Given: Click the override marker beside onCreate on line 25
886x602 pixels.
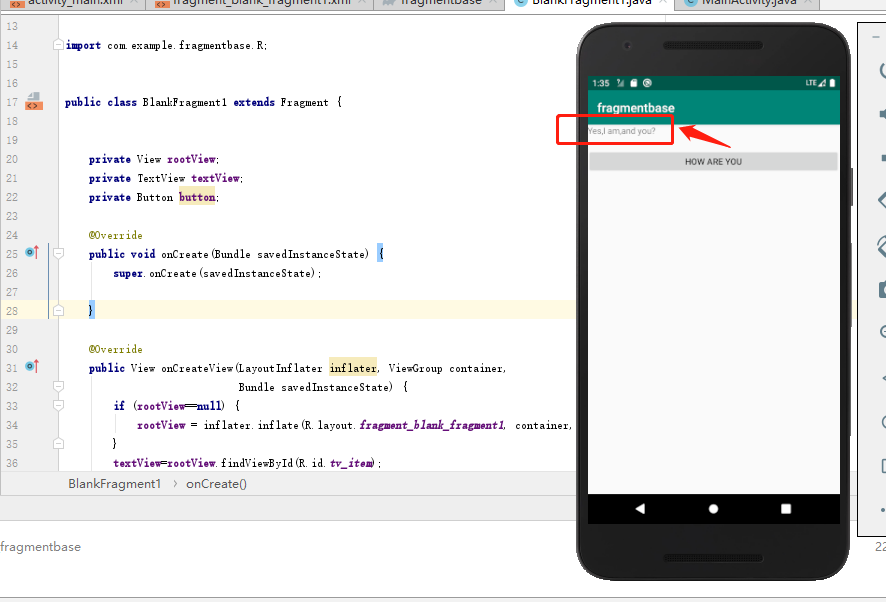Looking at the screenshot, I should (x=32, y=253).
